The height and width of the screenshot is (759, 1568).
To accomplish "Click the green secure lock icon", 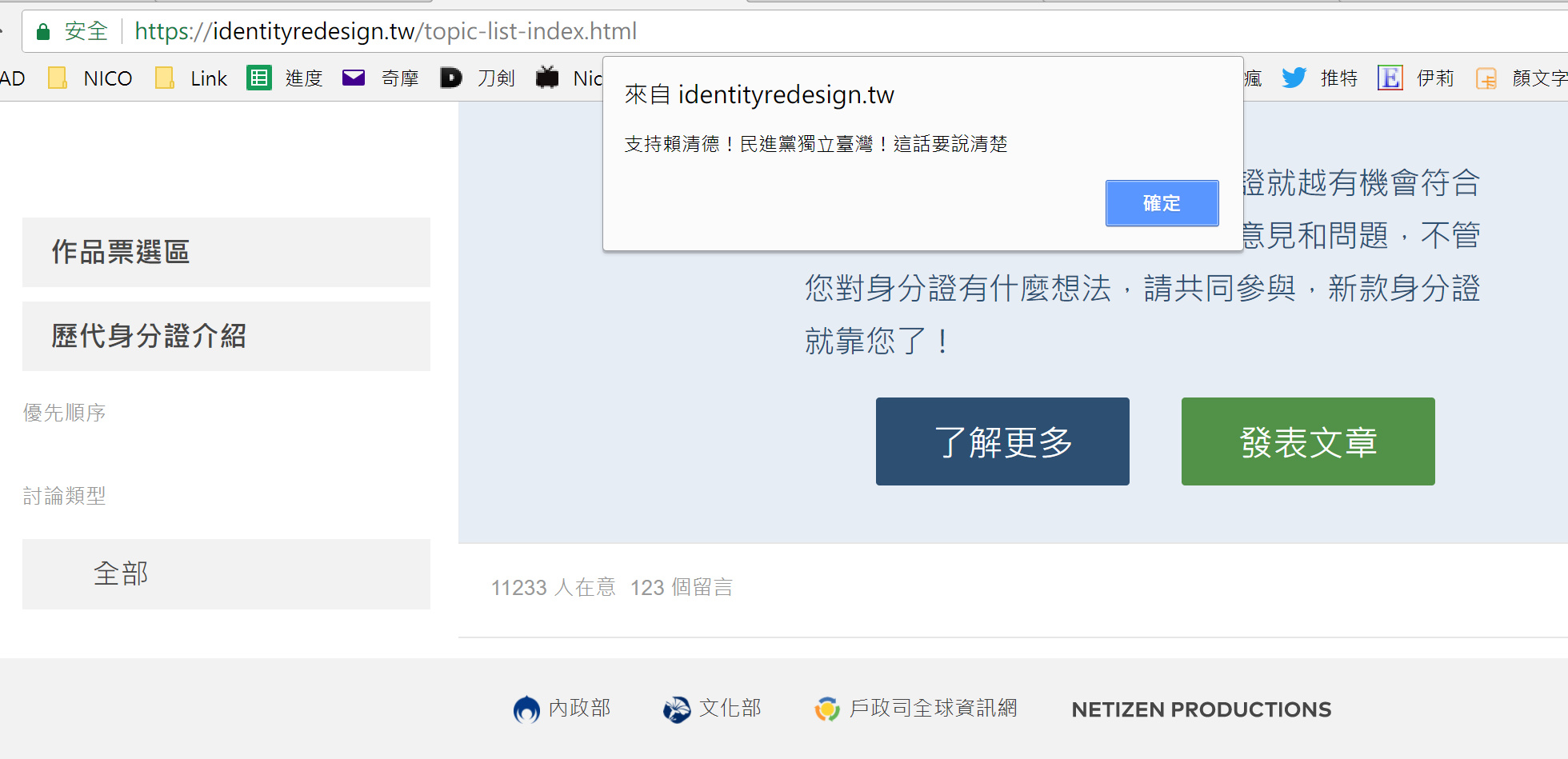I will 43,31.
